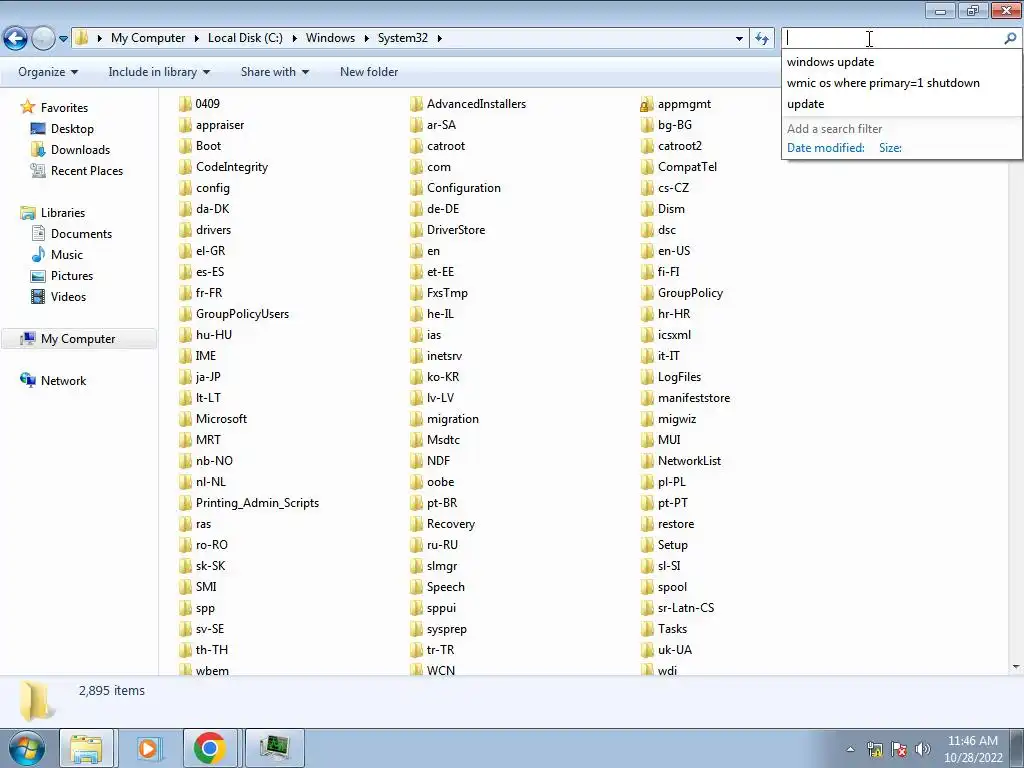Open Google Chrome from the taskbar
This screenshot has height=768, width=1024.
click(210, 748)
